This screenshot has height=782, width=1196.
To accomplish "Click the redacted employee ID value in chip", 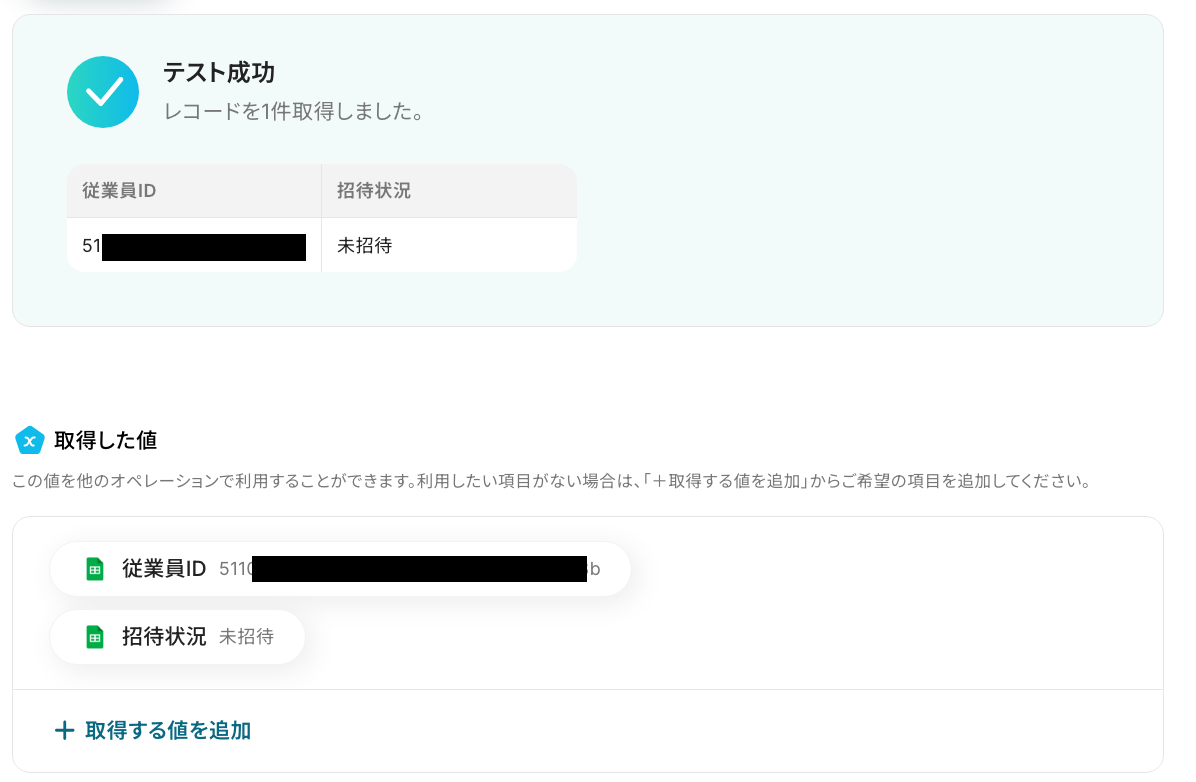I will point(410,569).
